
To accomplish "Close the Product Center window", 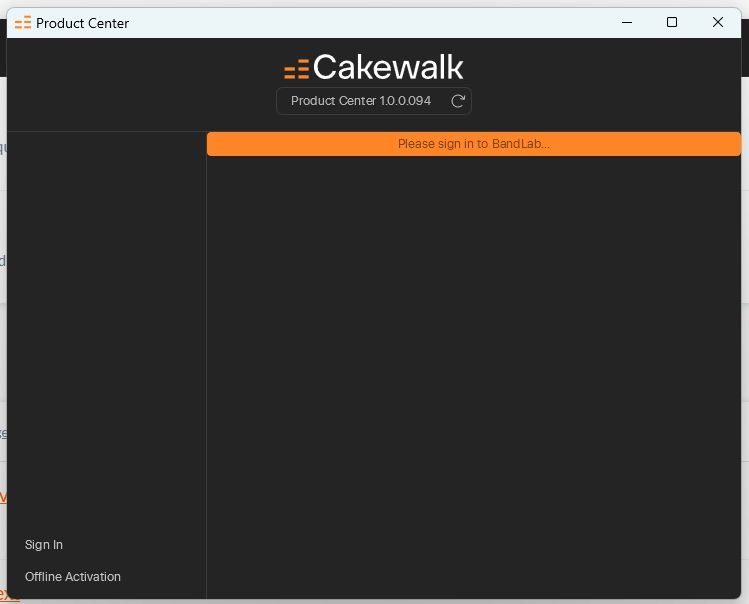I will click(717, 22).
